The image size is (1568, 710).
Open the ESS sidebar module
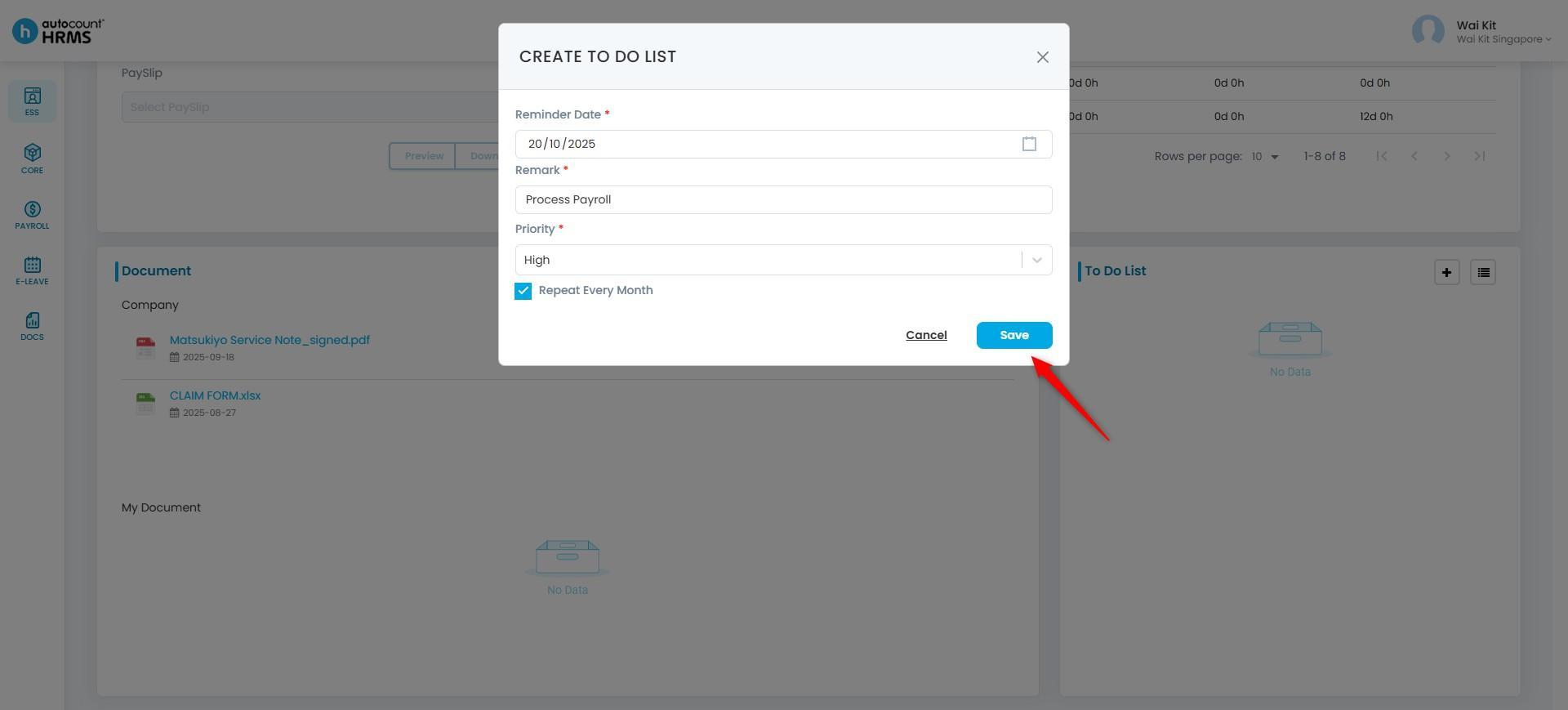[x=32, y=101]
